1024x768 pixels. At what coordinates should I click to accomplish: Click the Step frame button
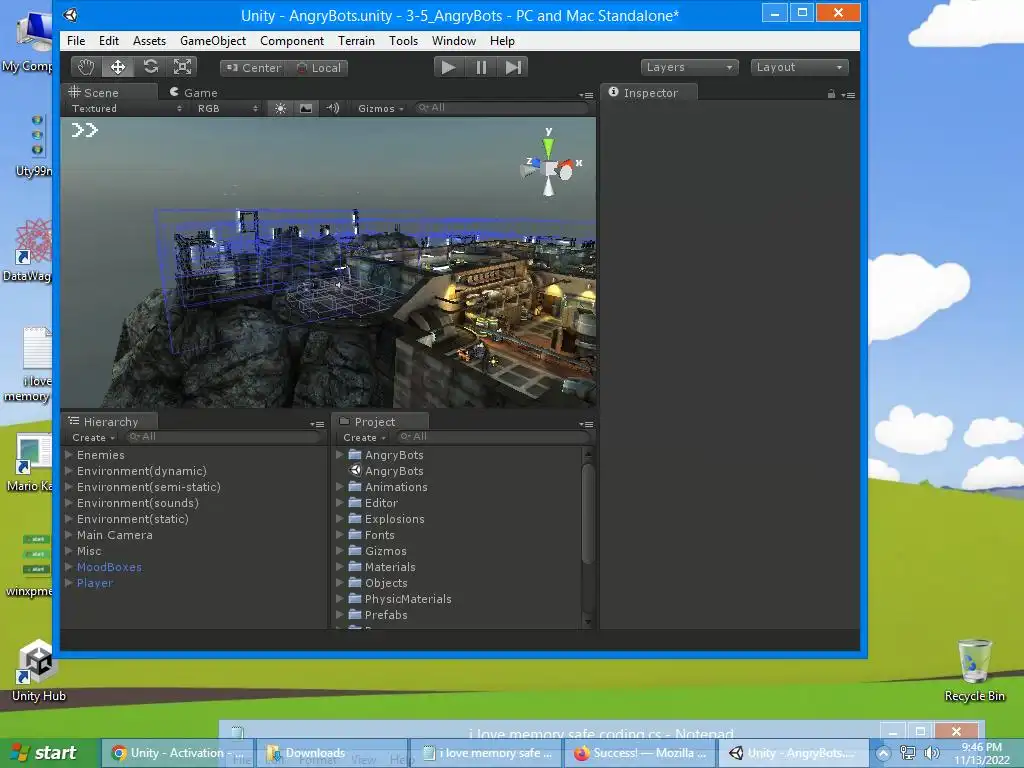coord(513,67)
